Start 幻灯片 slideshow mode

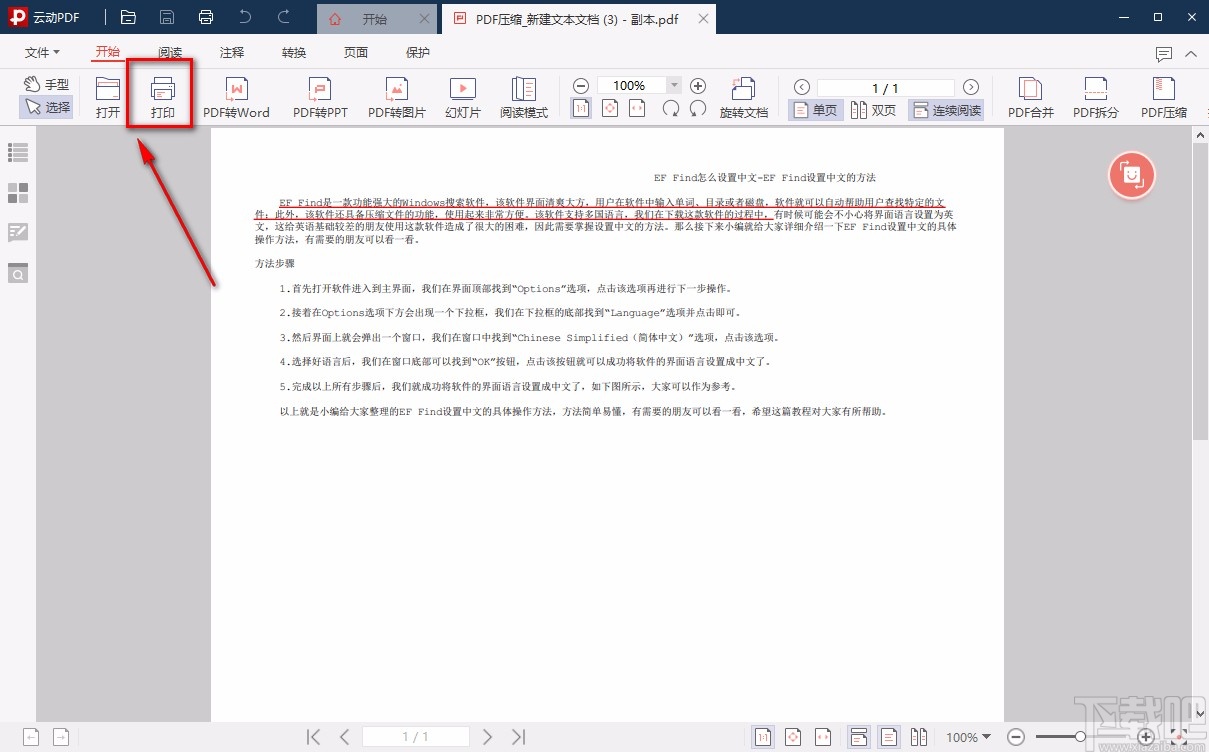coord(462,97)
